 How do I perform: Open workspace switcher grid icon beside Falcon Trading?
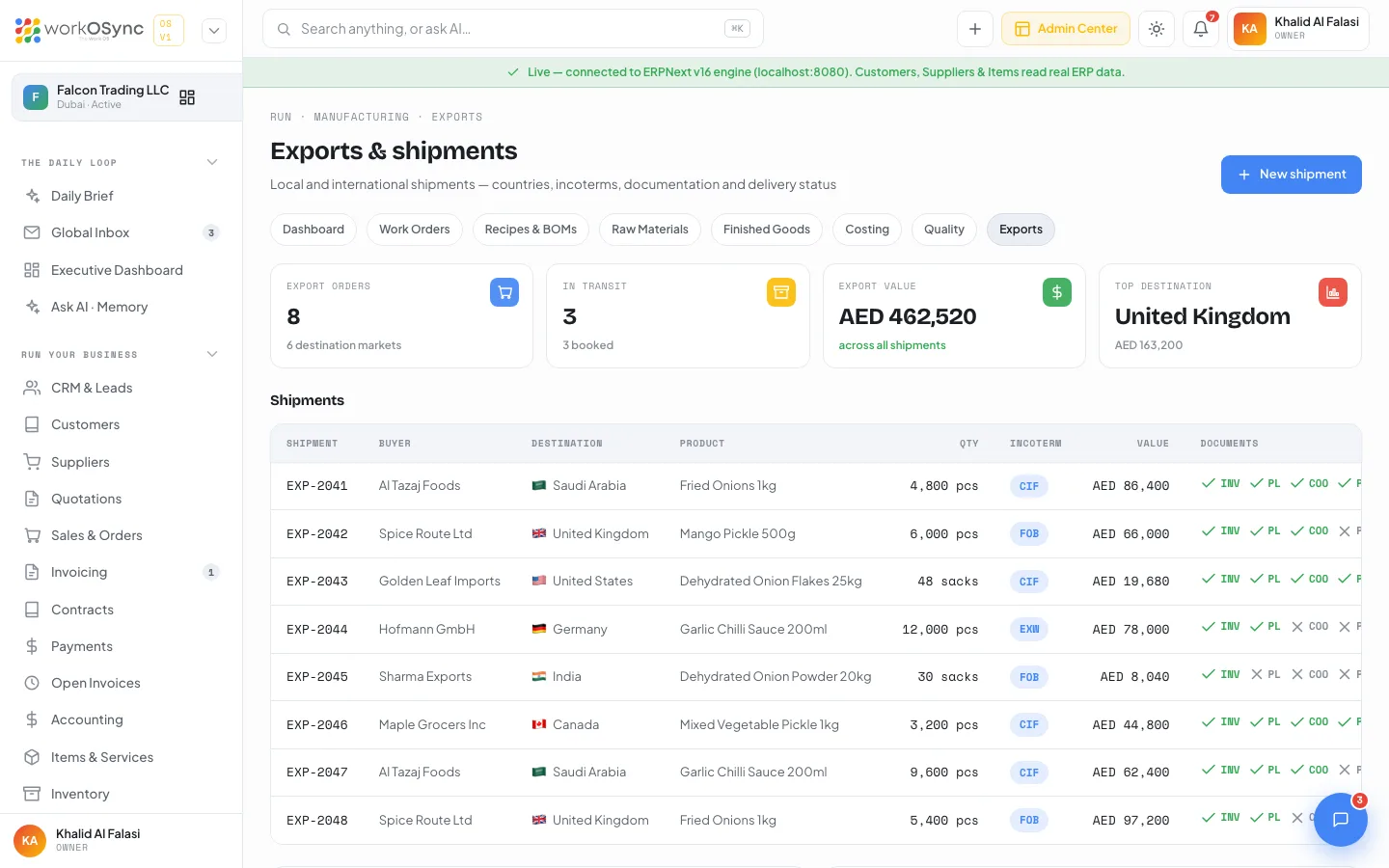click(x=187, y=97)
